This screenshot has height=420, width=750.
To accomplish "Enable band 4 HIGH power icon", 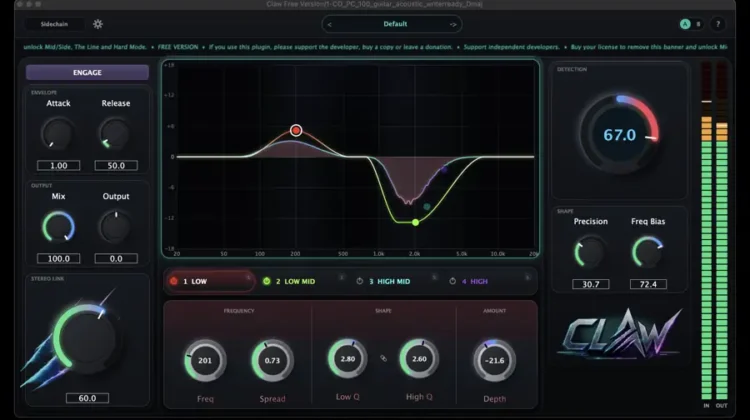I will click(452, 281).
